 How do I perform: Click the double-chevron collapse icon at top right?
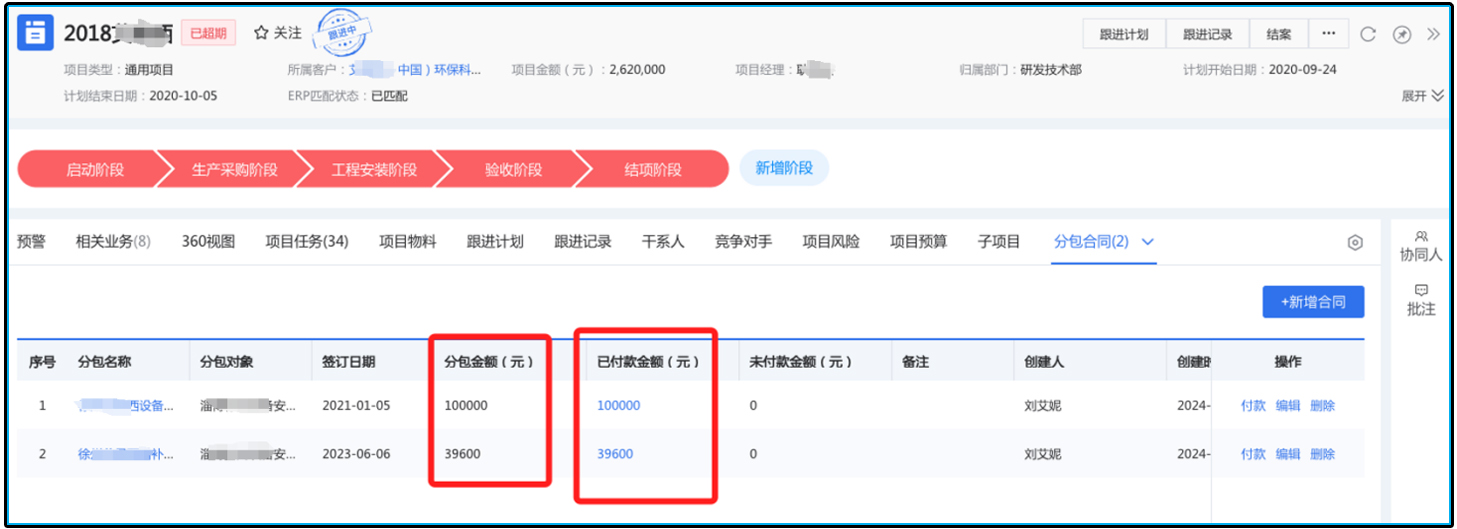point(1433,34)
